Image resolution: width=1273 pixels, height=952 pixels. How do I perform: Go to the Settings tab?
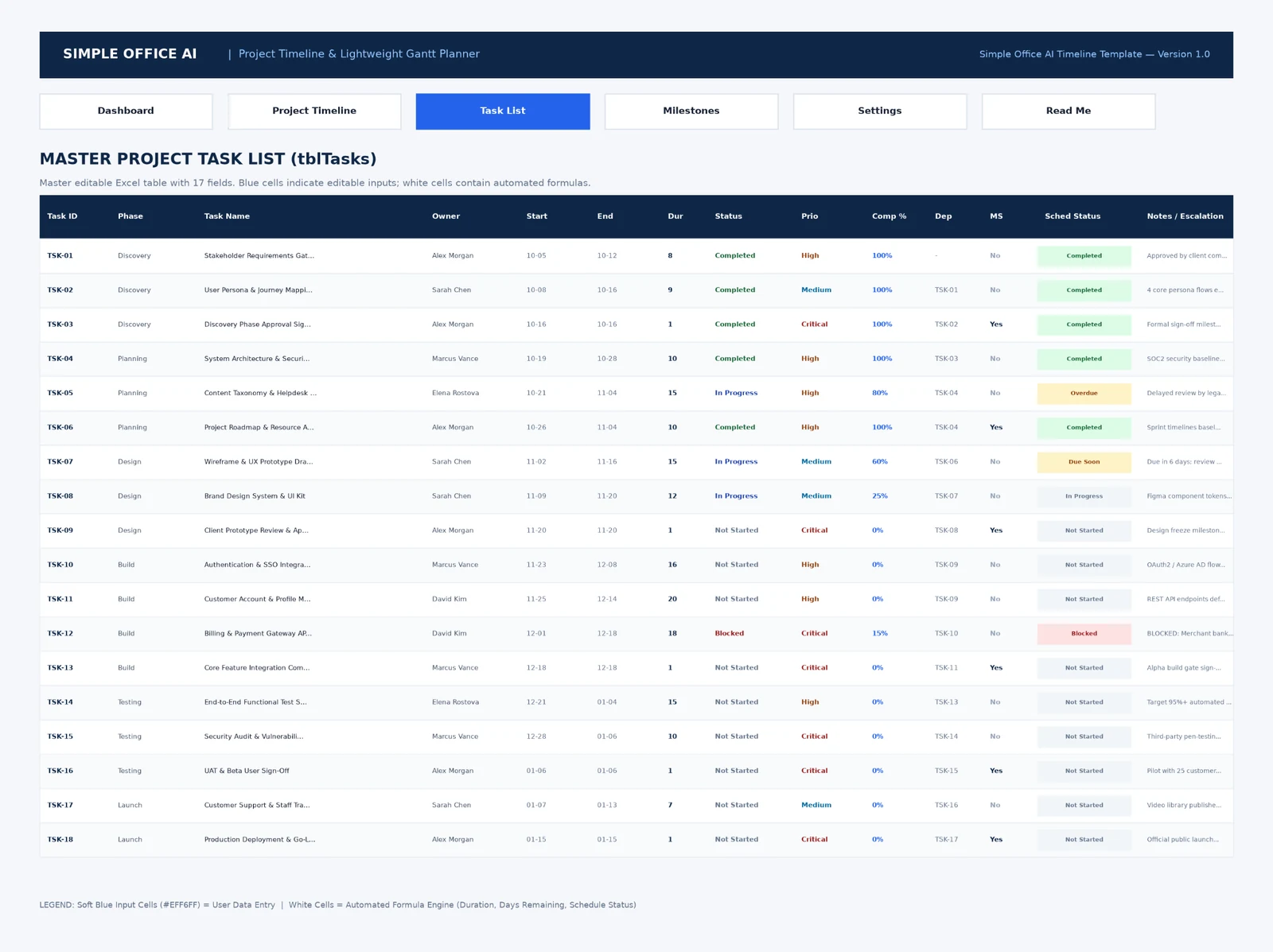pos(880,111)
